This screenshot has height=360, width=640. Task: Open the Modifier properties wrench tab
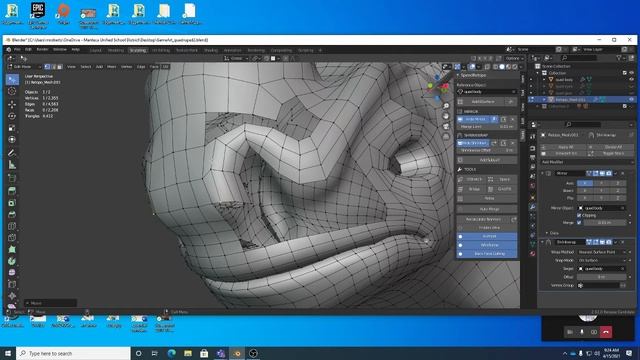pos(533,207)
